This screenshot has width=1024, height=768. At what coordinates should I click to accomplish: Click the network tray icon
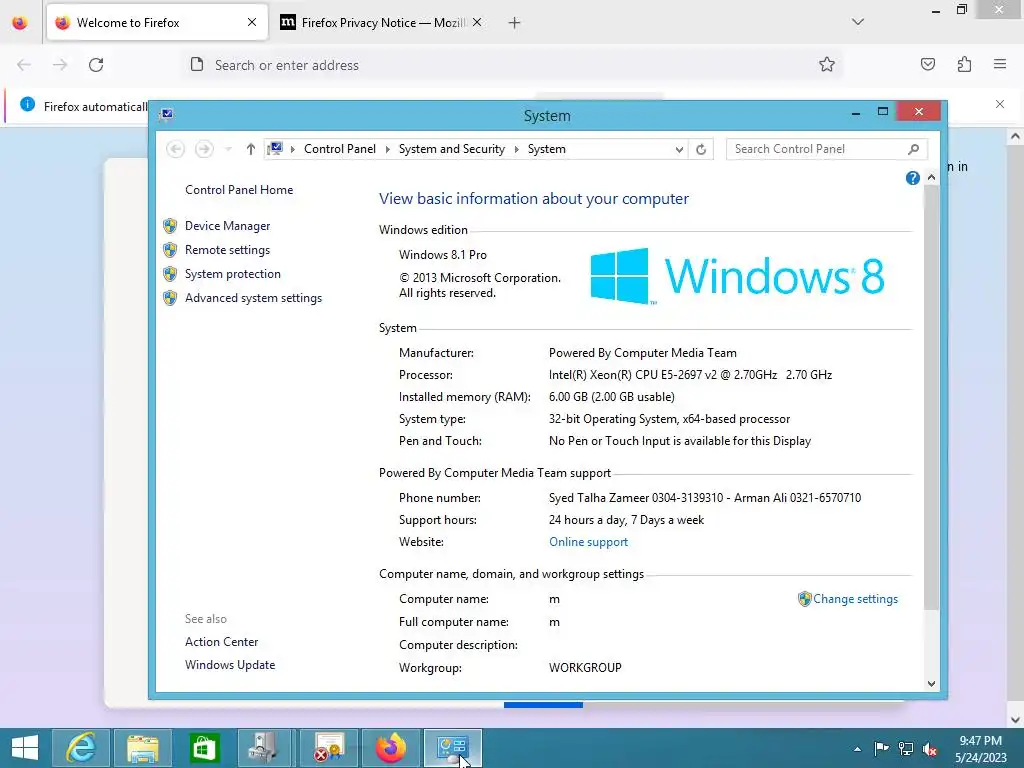pyautogui.click(x=906, y=749)
